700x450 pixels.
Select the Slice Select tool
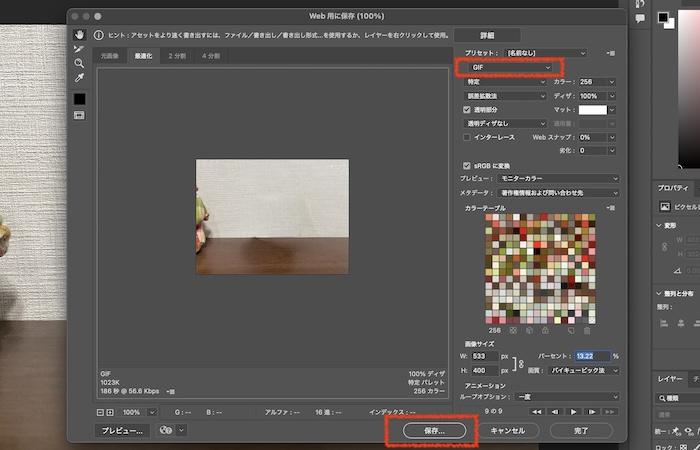pos(79,49)
